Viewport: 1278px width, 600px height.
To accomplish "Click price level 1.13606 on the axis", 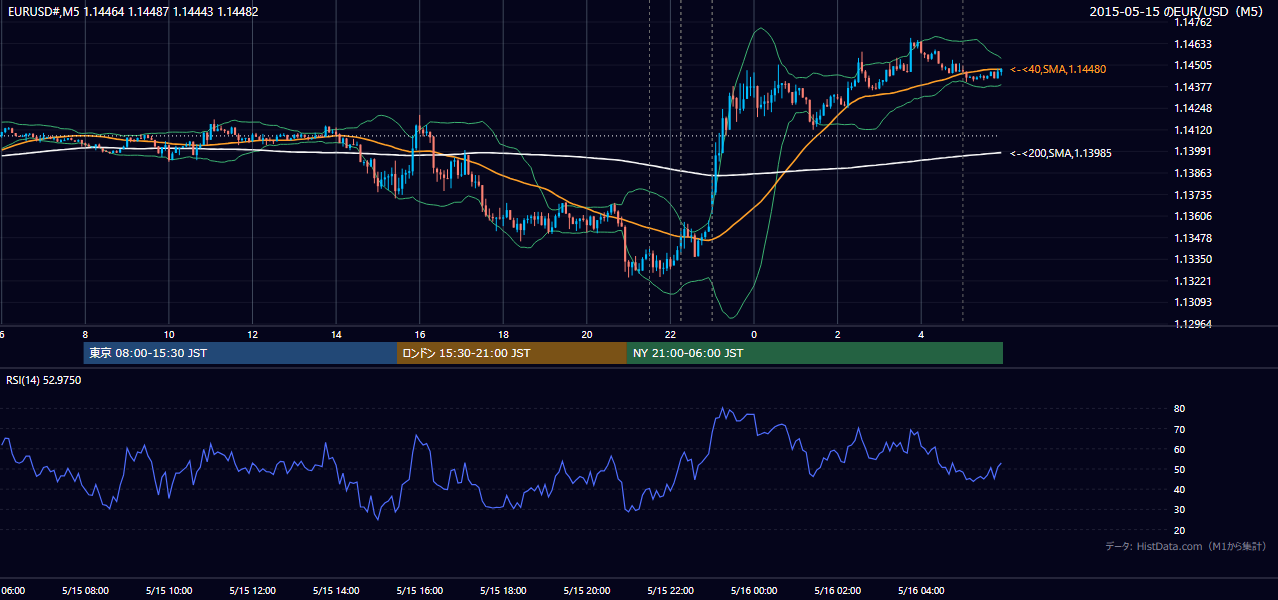I will click(1193, 216).
